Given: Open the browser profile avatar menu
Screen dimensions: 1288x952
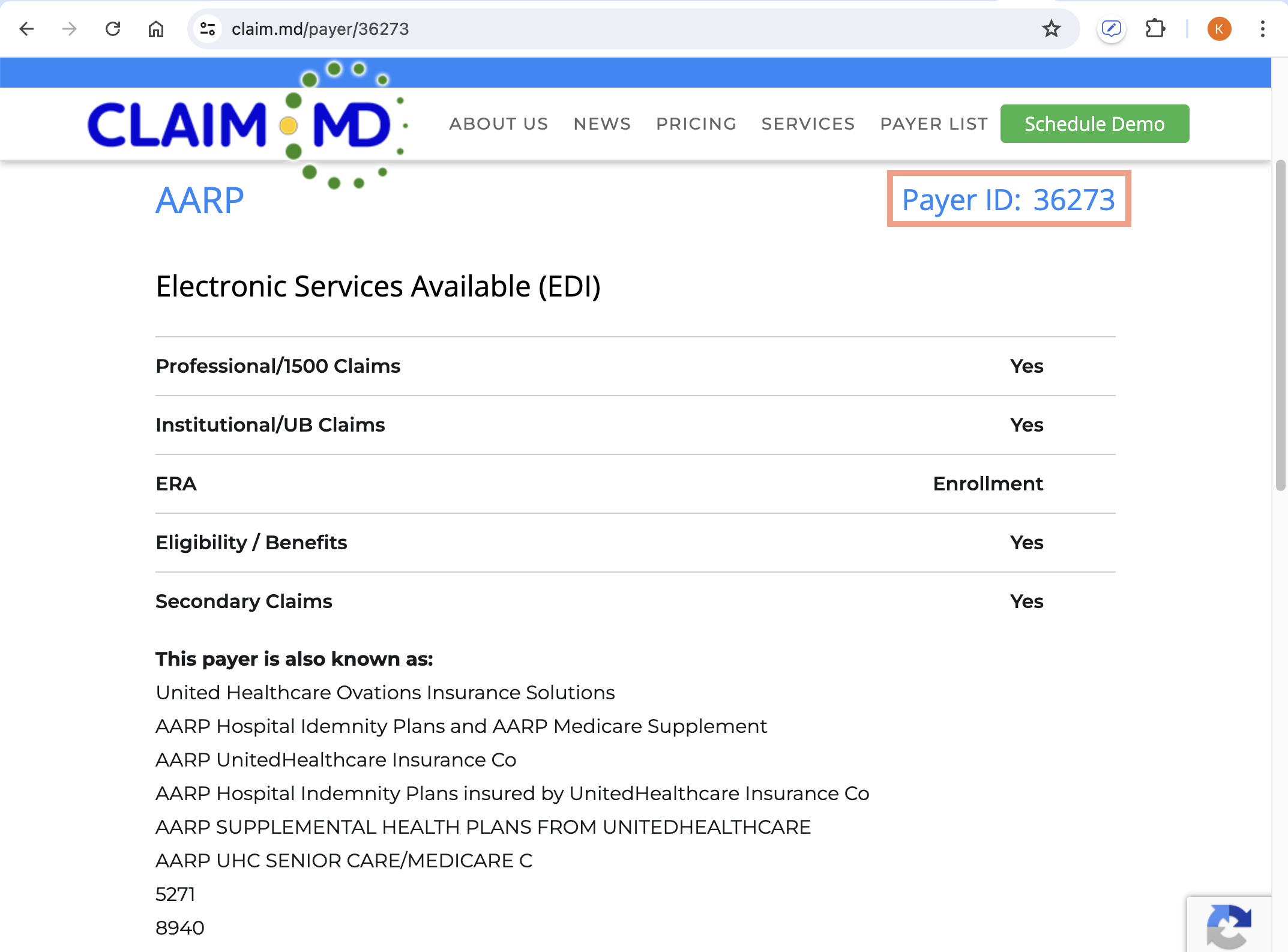Looking at the screenshot, I should click(x=1219, y=28).
